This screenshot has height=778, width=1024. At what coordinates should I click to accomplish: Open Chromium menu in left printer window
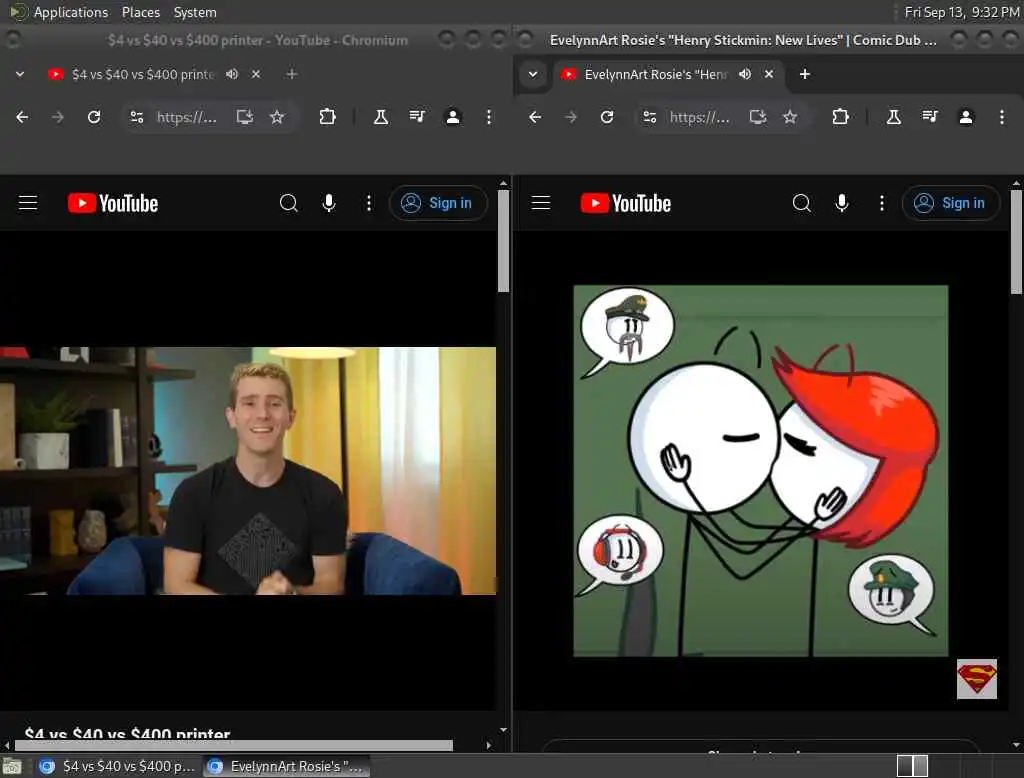(488, 117)
